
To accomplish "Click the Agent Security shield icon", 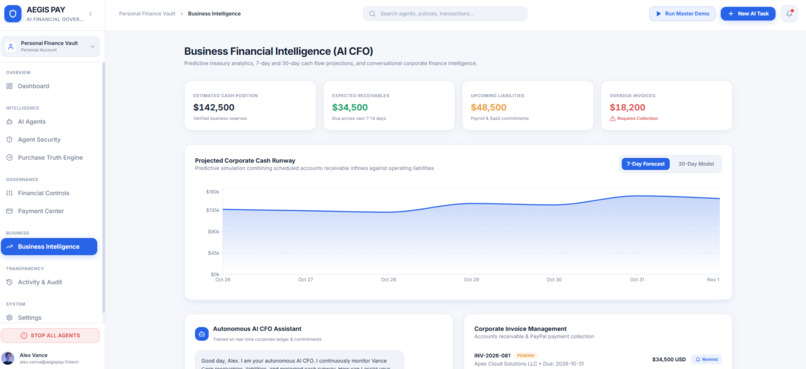I will pyautogui.click(x=9, y=139).
